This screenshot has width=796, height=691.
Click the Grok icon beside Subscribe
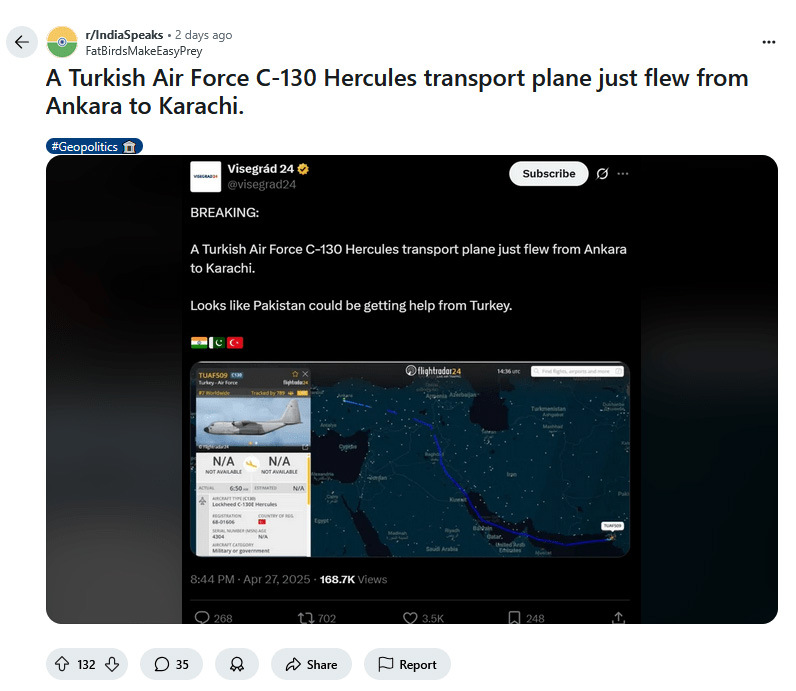point(602,173)
